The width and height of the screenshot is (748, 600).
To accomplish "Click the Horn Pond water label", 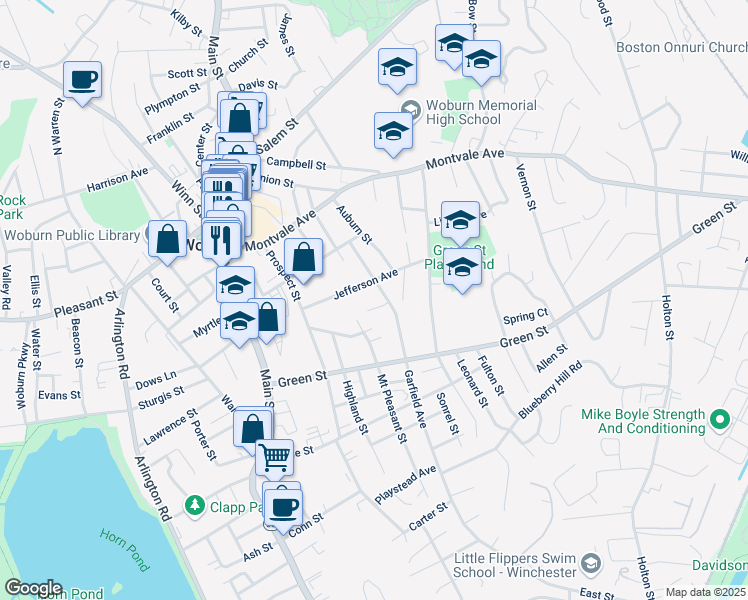I will coord(125,550).
